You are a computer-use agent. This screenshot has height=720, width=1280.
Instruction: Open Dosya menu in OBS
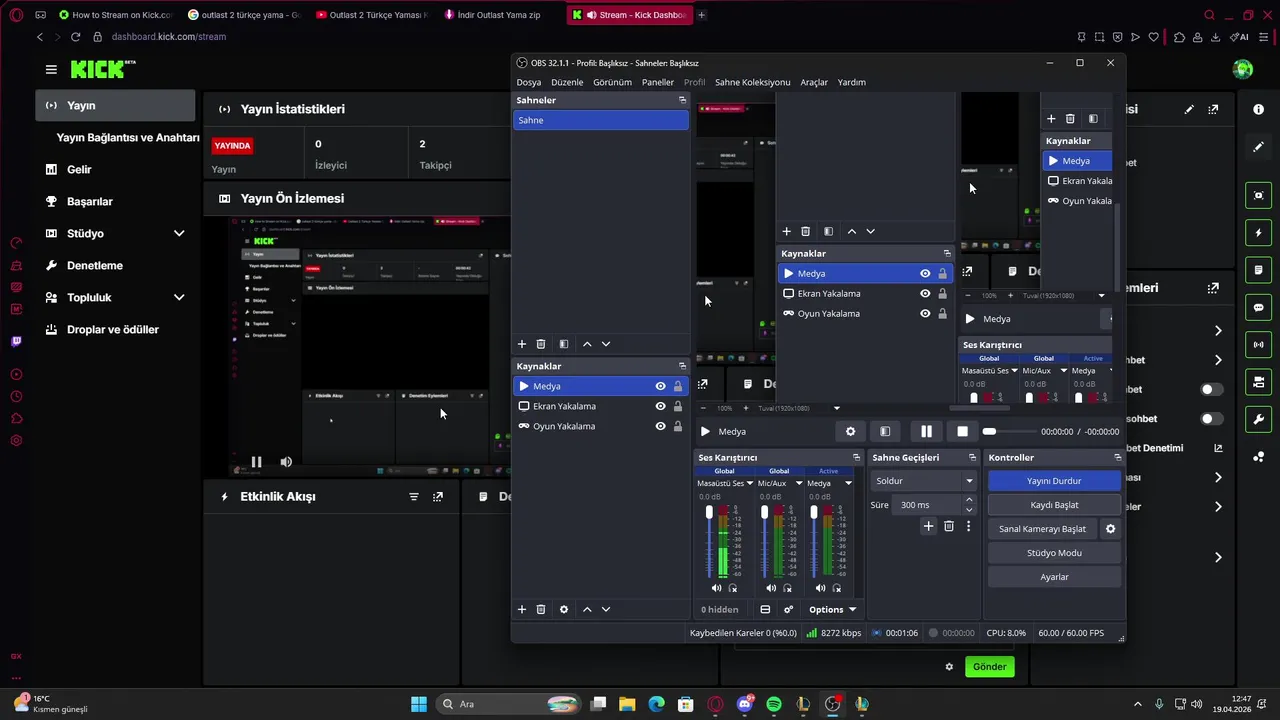pyautogui.click(x=528, y=82)
